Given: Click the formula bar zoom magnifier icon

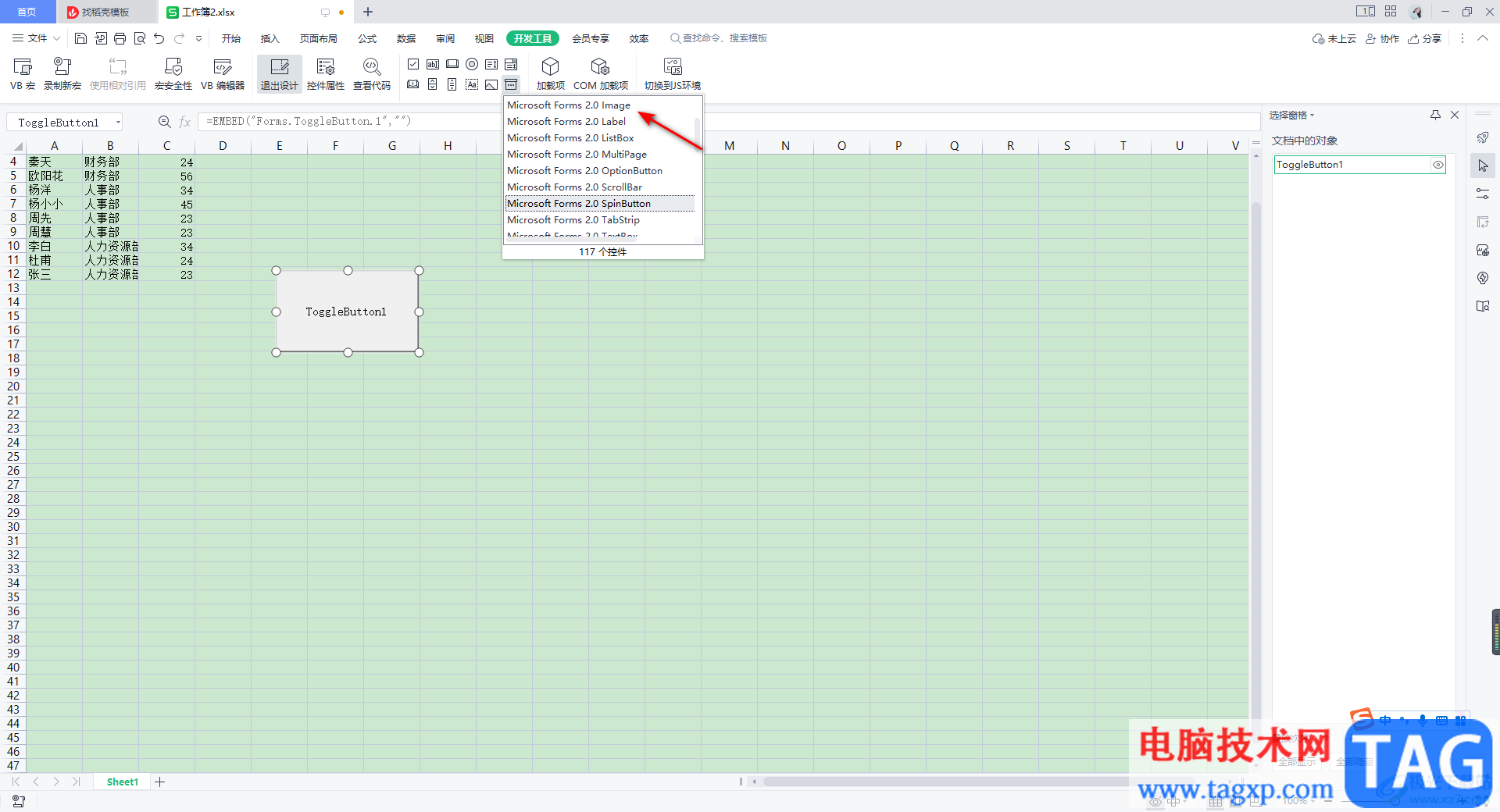Looking at the screenshot, I should pyautogui.click(x=164, y=122).
